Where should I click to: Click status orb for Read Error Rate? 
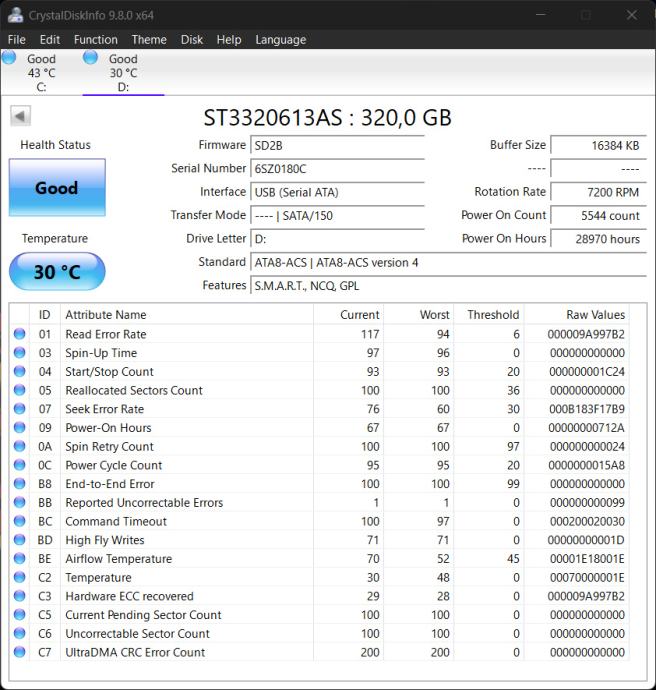coord(20,334)
